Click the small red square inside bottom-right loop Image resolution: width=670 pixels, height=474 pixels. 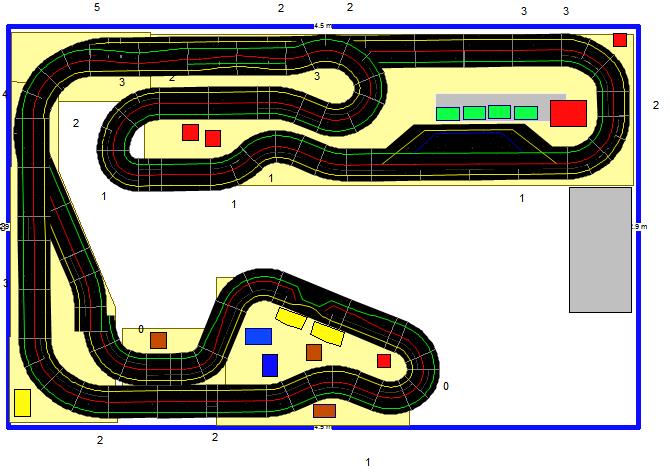pyautogui.click(x=384, y=361)
